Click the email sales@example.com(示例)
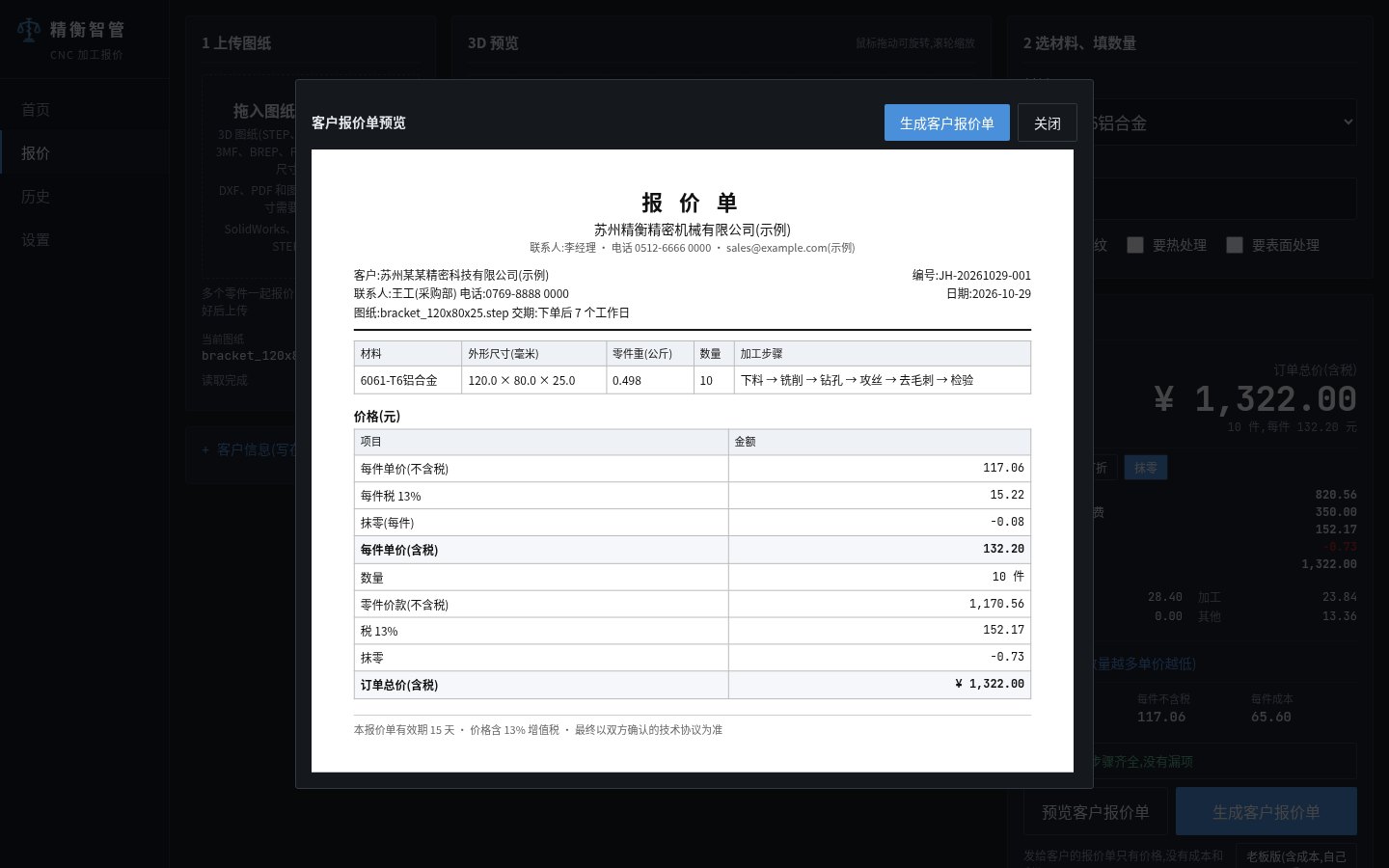Viewport: 1389px width, 868px height. click(x=790, y=248)
